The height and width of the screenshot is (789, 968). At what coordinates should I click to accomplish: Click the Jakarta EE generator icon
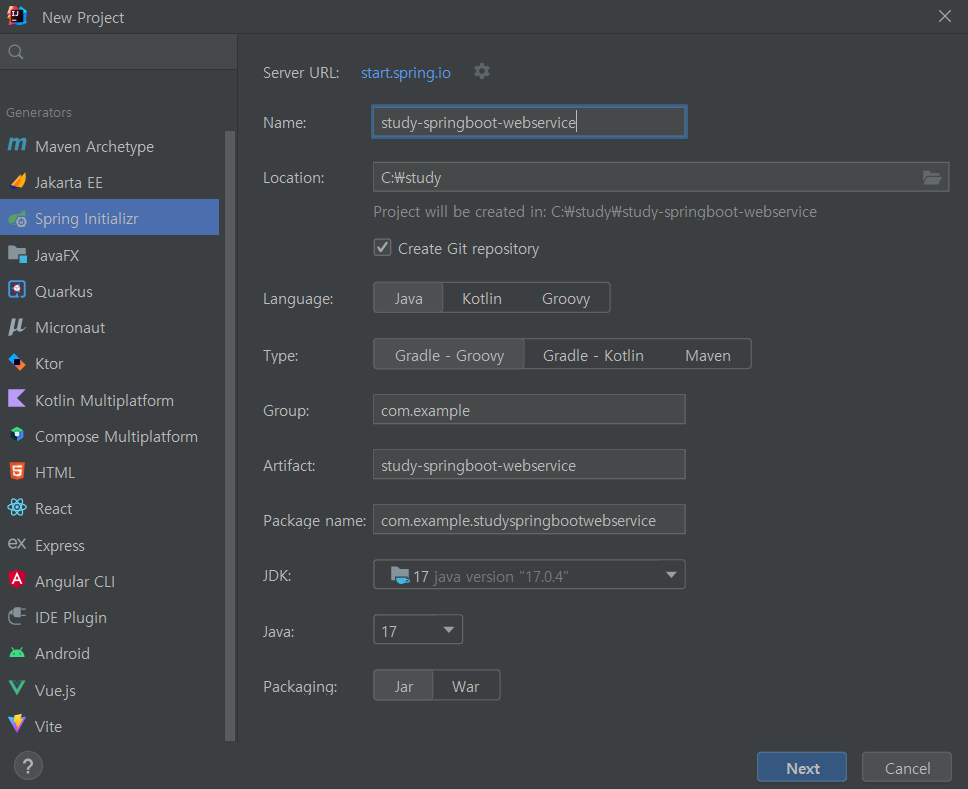pyautogui.click(x=18, y=182)
